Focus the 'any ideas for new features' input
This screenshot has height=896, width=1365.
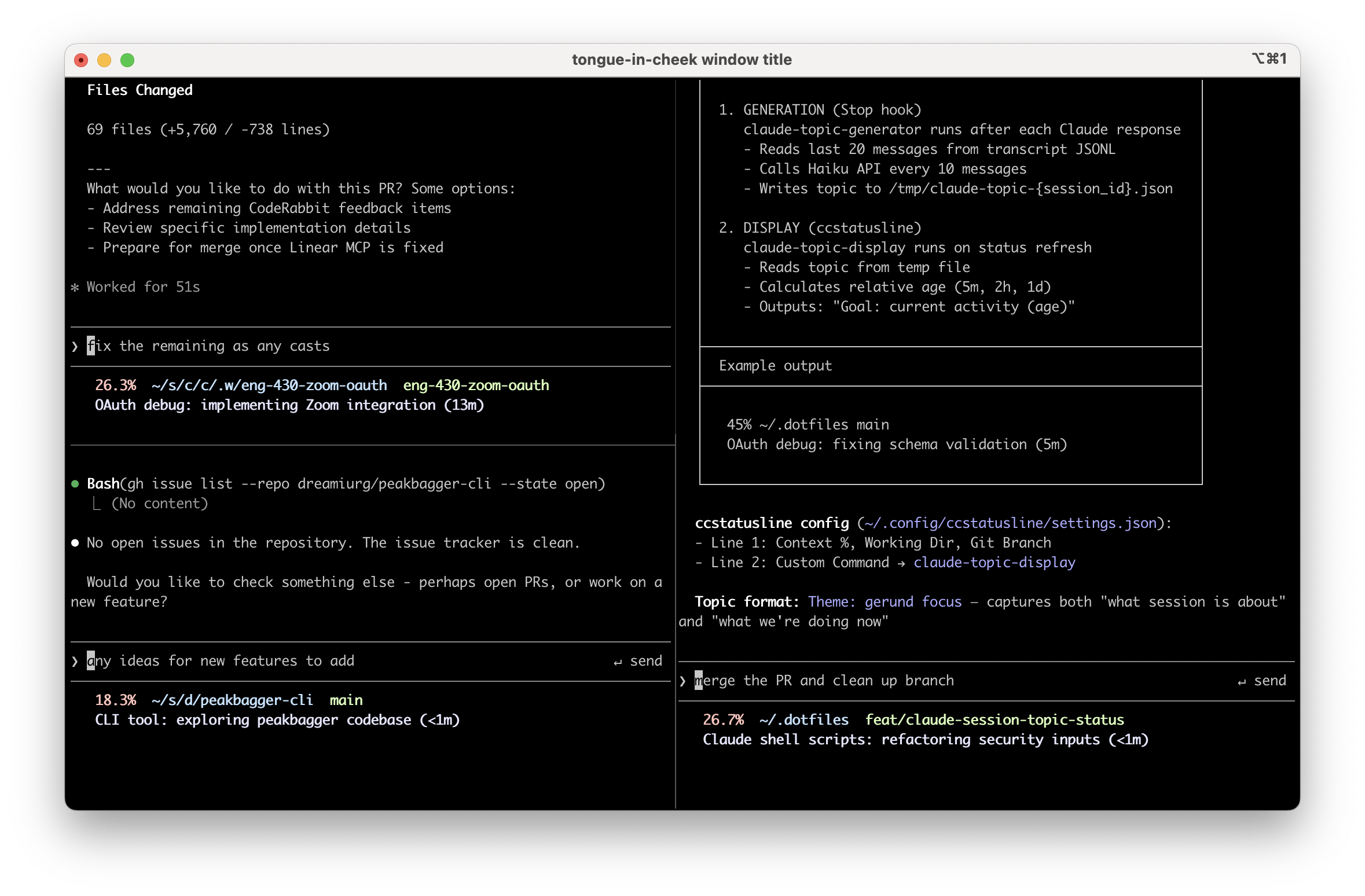(x=220, y=661)
